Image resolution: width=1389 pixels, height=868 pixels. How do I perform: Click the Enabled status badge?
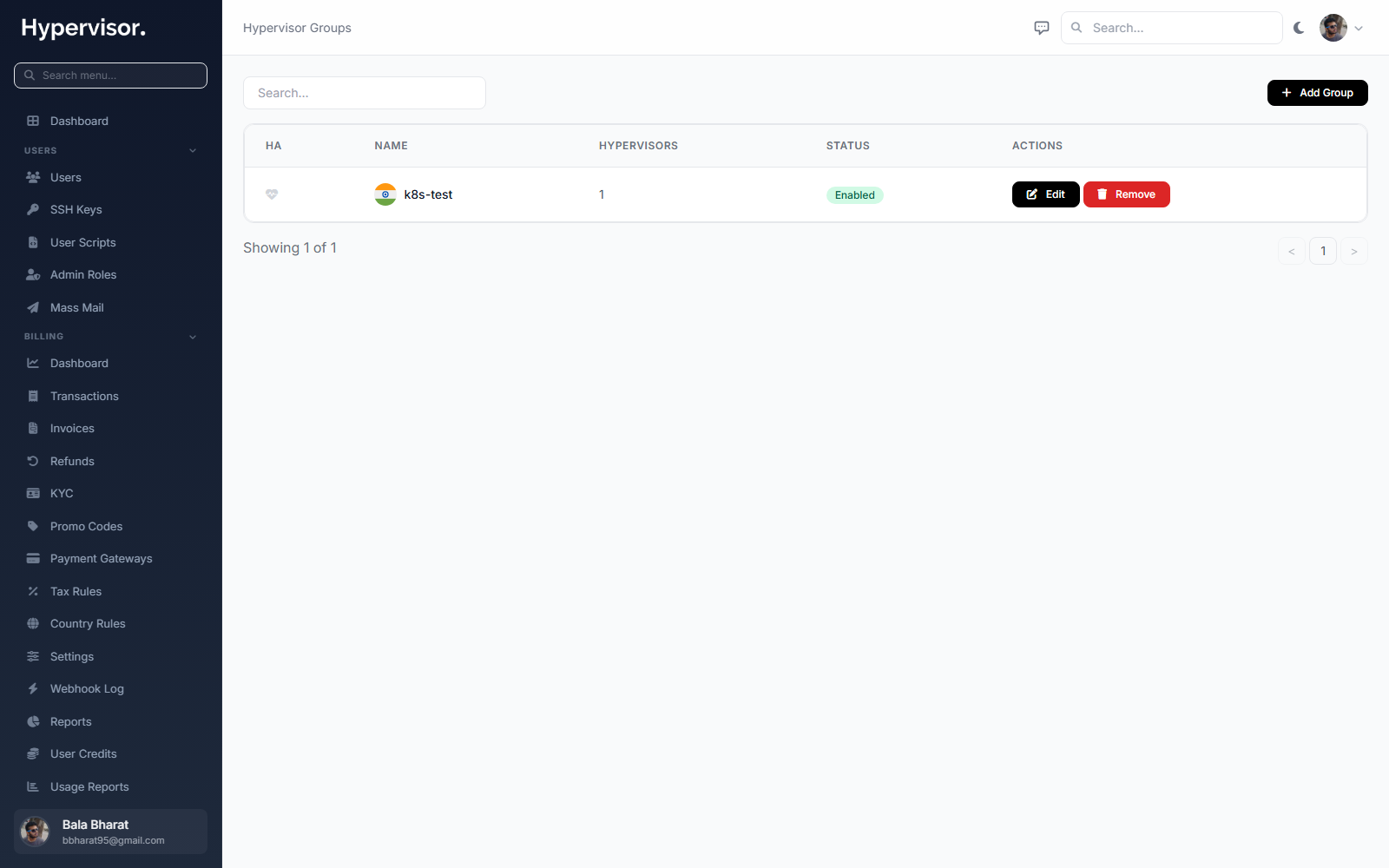[x=854, y=195]
